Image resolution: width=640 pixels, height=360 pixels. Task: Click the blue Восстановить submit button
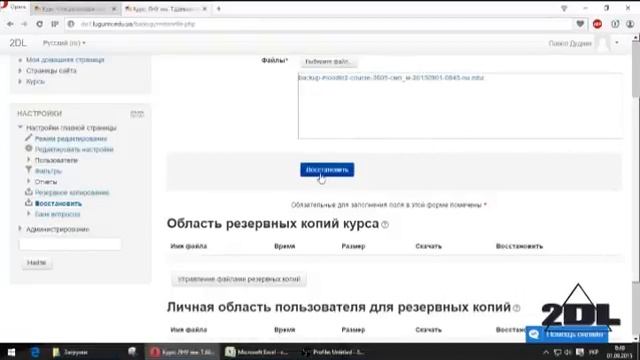coord(327,169)
